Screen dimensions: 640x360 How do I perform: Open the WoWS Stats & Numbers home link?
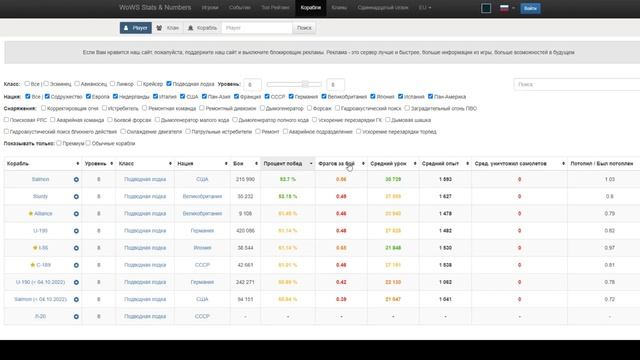[155, 7]
